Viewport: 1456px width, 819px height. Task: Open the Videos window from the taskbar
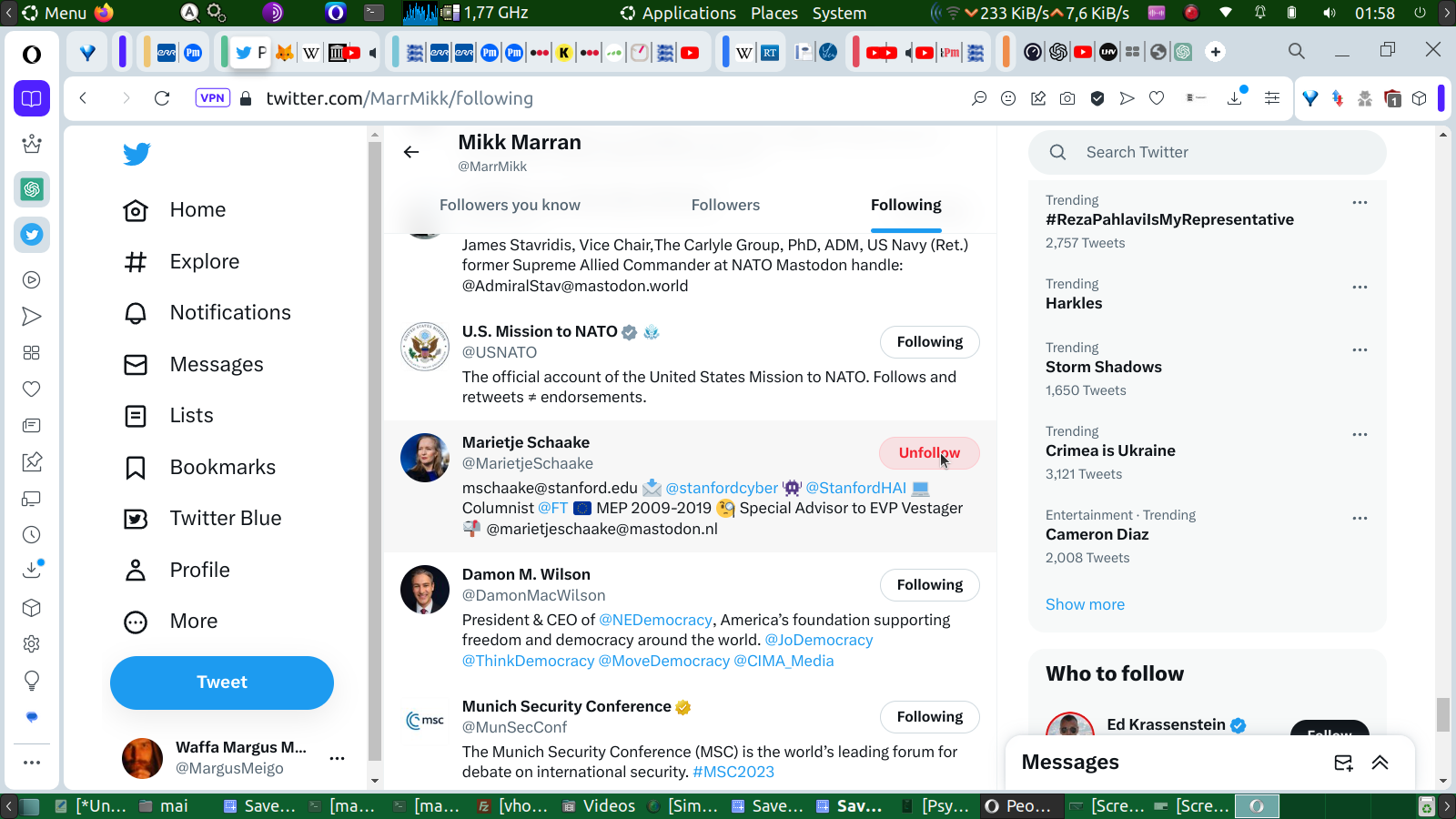(x=600, y=805)
